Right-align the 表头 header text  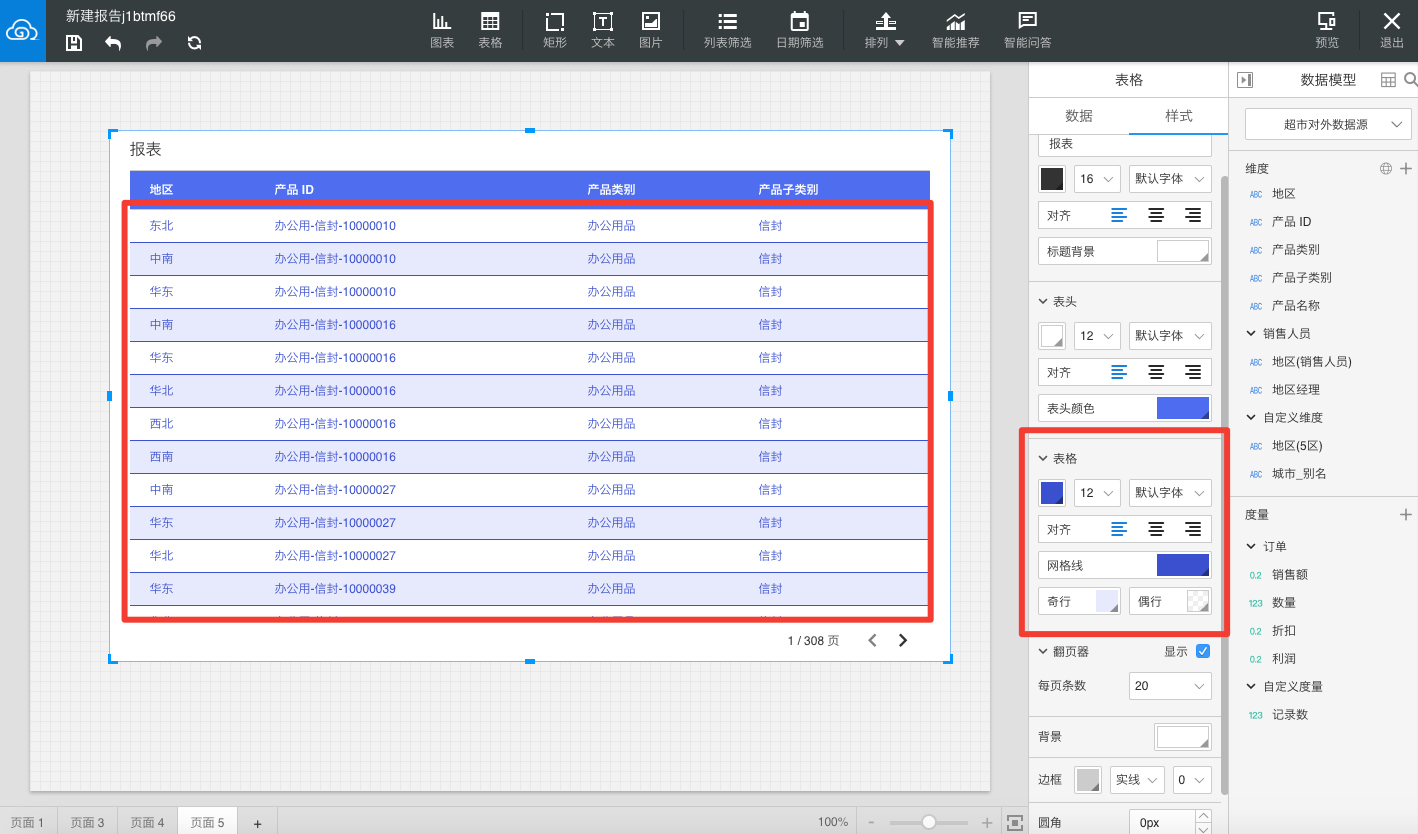point(1192,372)
